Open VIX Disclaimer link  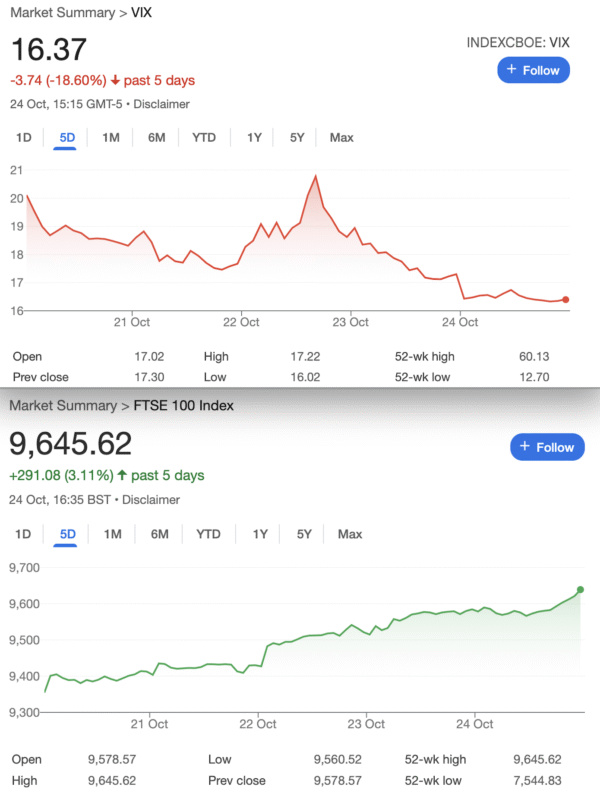163,104
